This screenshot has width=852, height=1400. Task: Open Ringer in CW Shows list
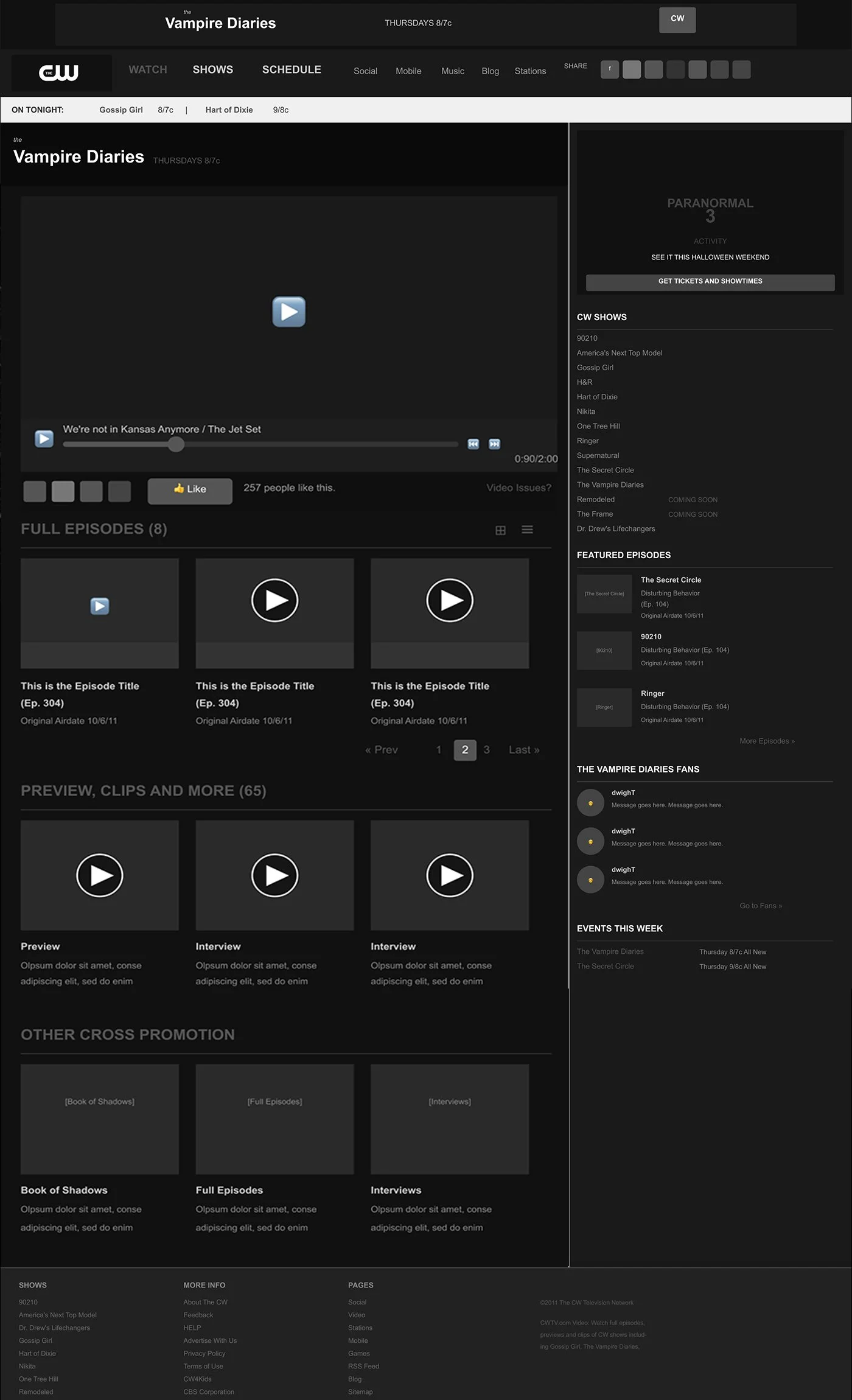tap(587, 441)
